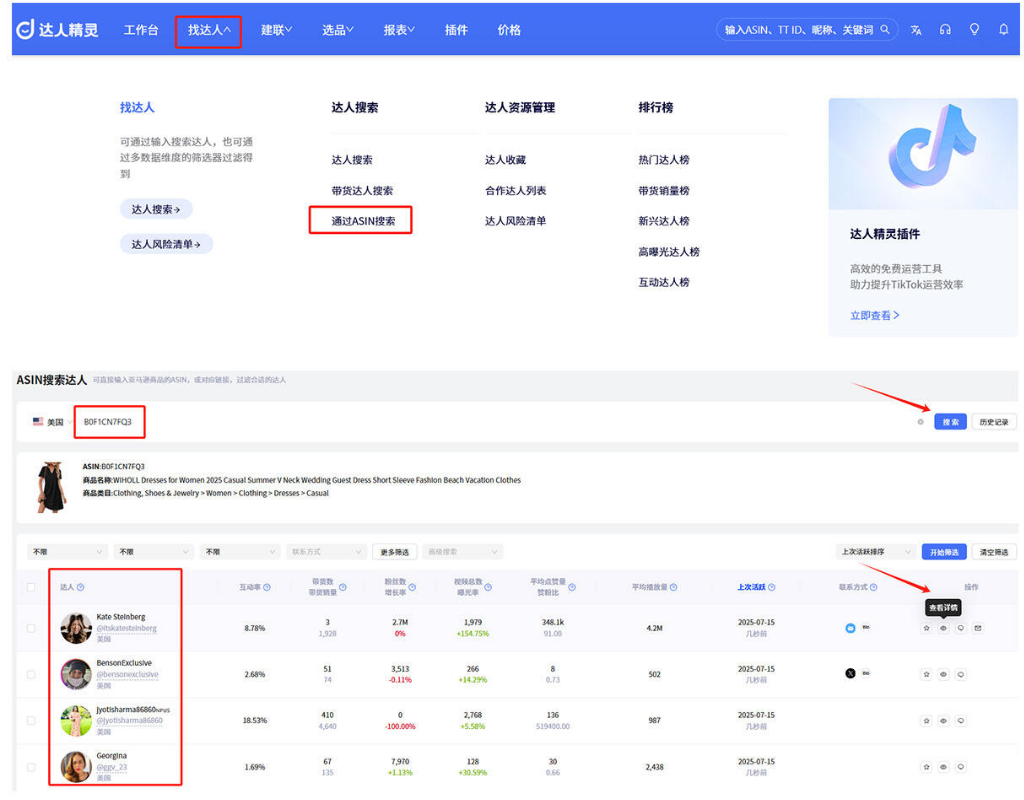View details eye icon for Jyotisharma86860
This screenshot has width=1024, height=800.
tap(943, 720)
